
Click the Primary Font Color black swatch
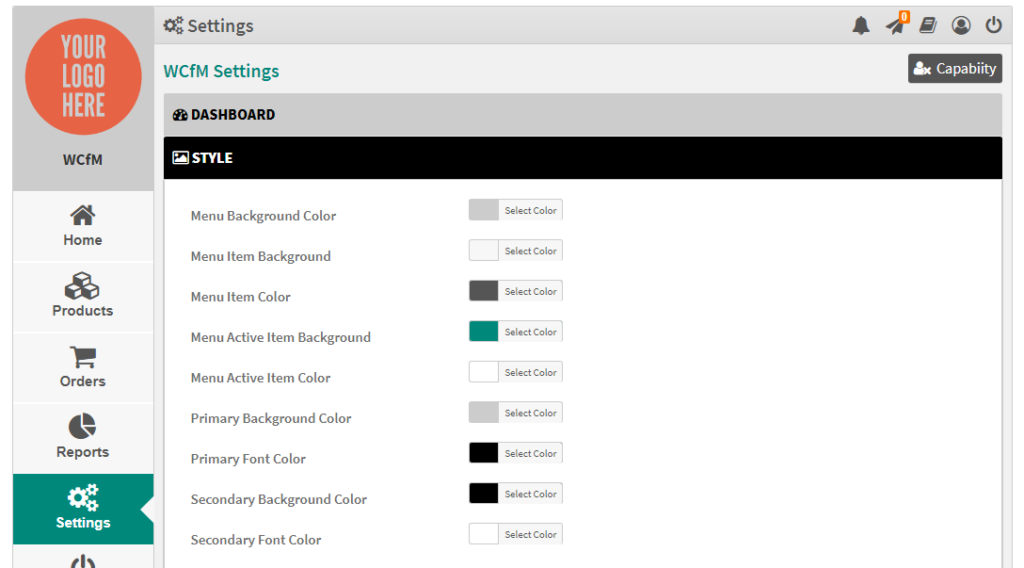coord(483,453)
